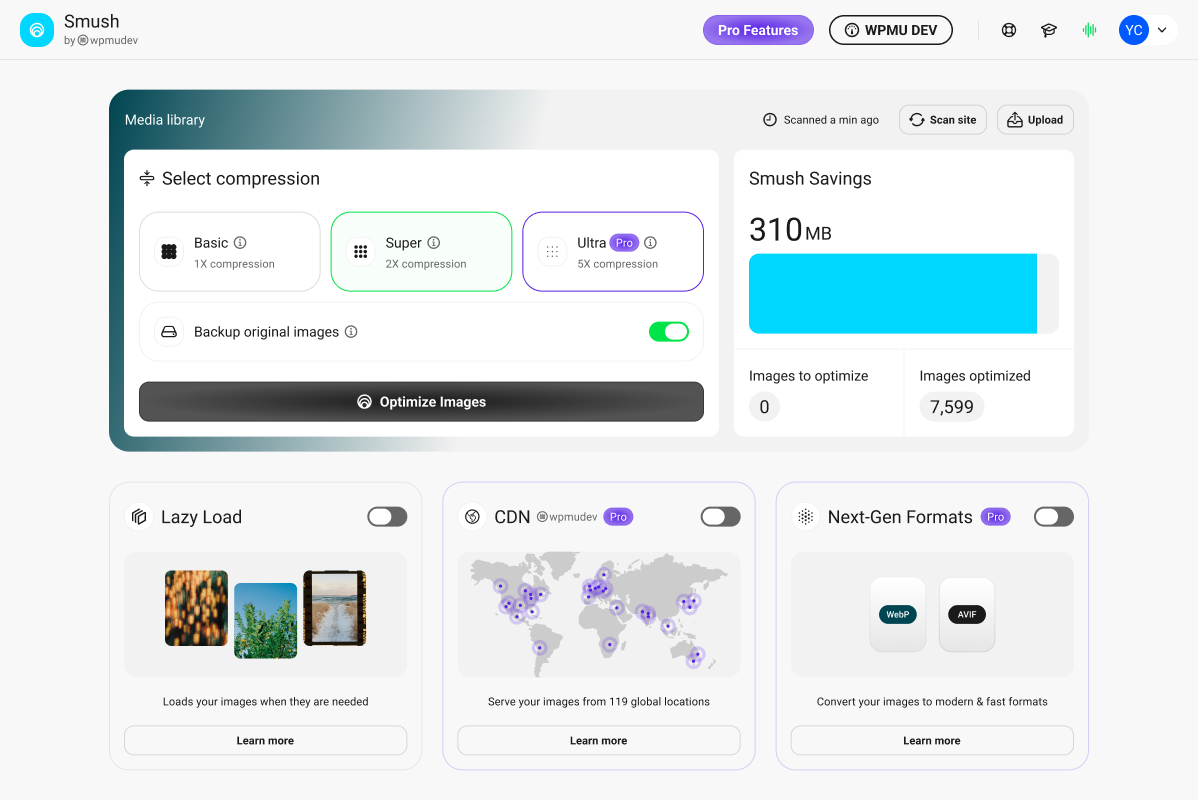Click the Scan site button
This screenshot has height=800, width=1200.
tap(942, 120)
